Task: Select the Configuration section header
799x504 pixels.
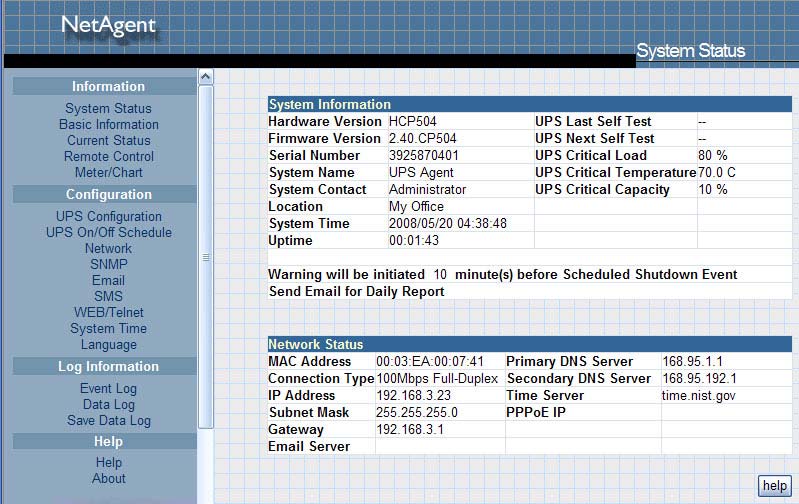Action: (x=105, y=195)
